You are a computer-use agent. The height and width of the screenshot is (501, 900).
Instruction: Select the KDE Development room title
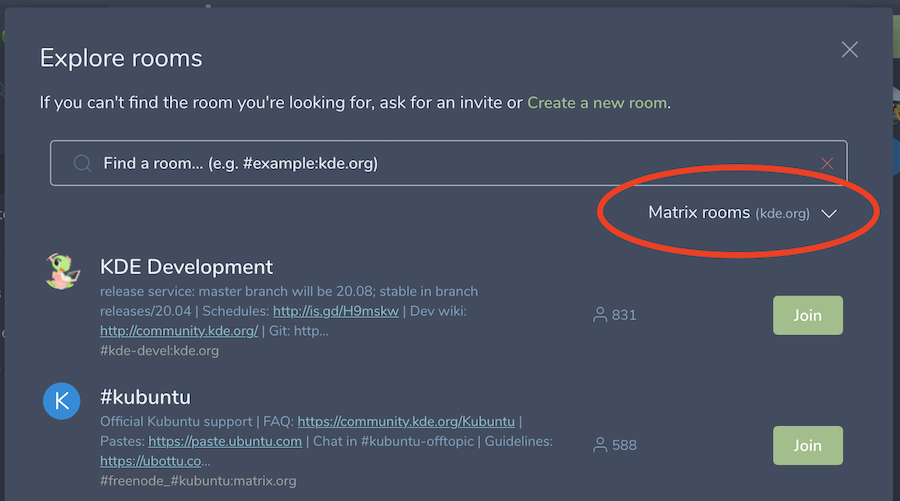[186, 267]
